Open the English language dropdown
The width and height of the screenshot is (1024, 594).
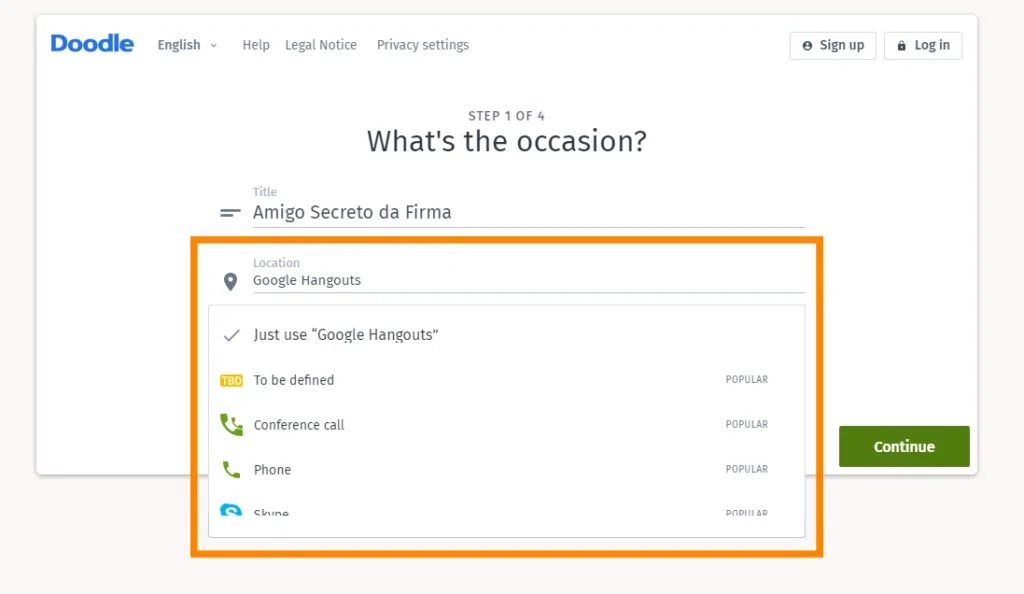187,45
